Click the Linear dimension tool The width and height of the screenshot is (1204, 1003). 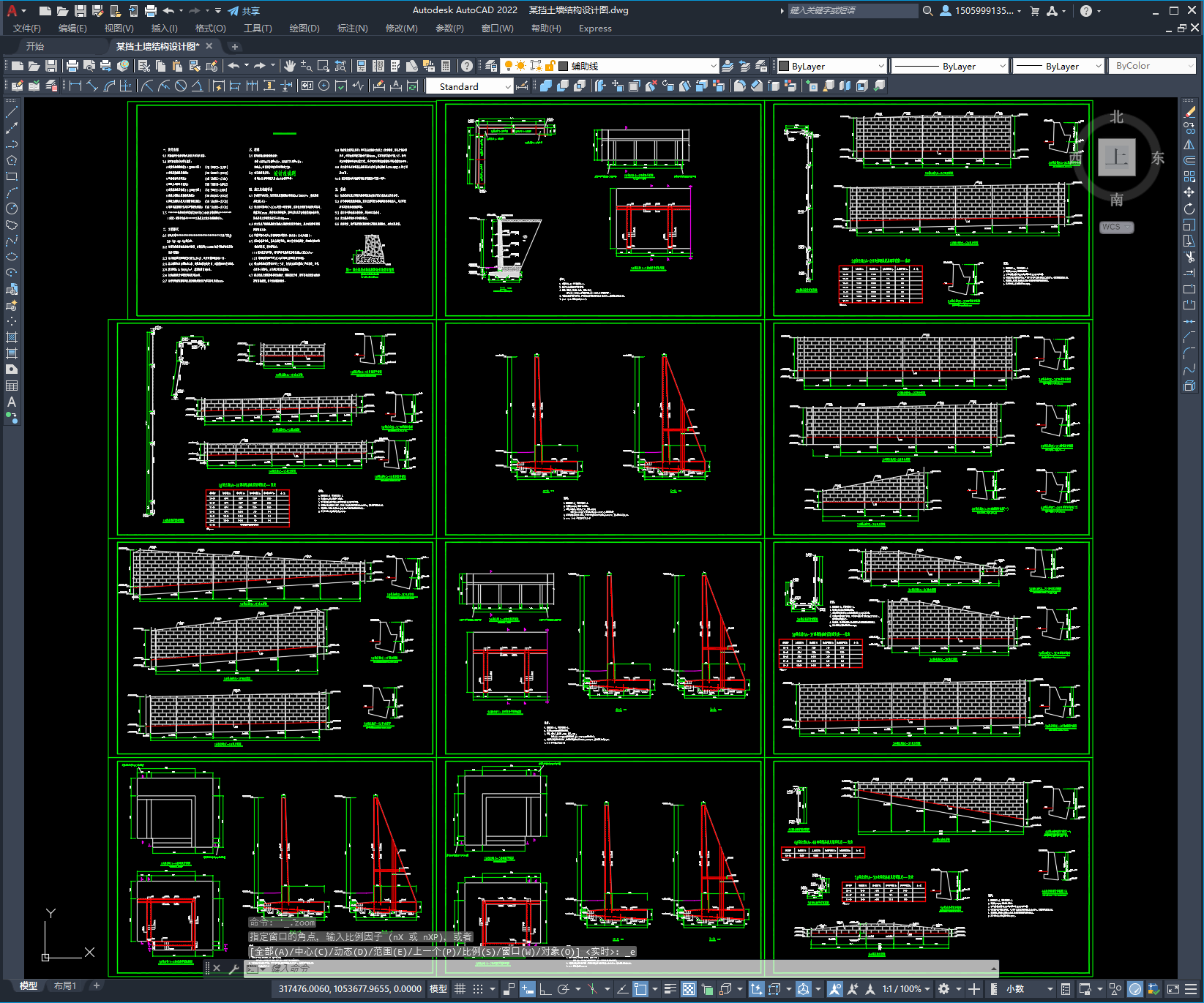coord(75,86)
